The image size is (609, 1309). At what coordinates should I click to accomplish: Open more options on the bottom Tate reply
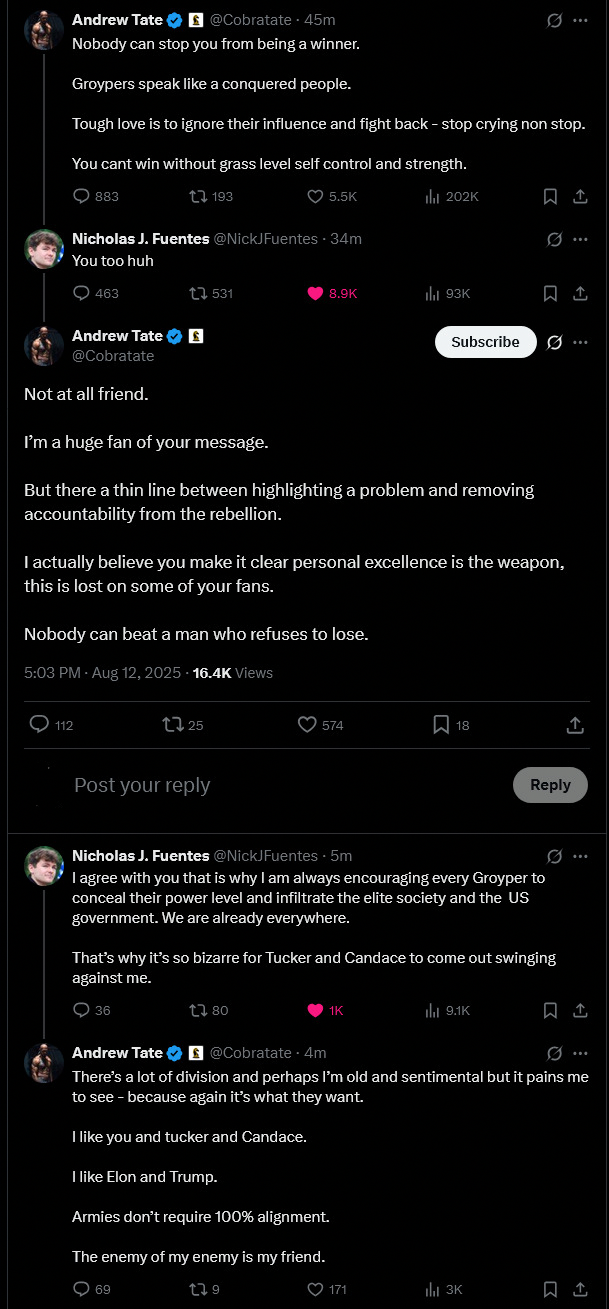580,1053
